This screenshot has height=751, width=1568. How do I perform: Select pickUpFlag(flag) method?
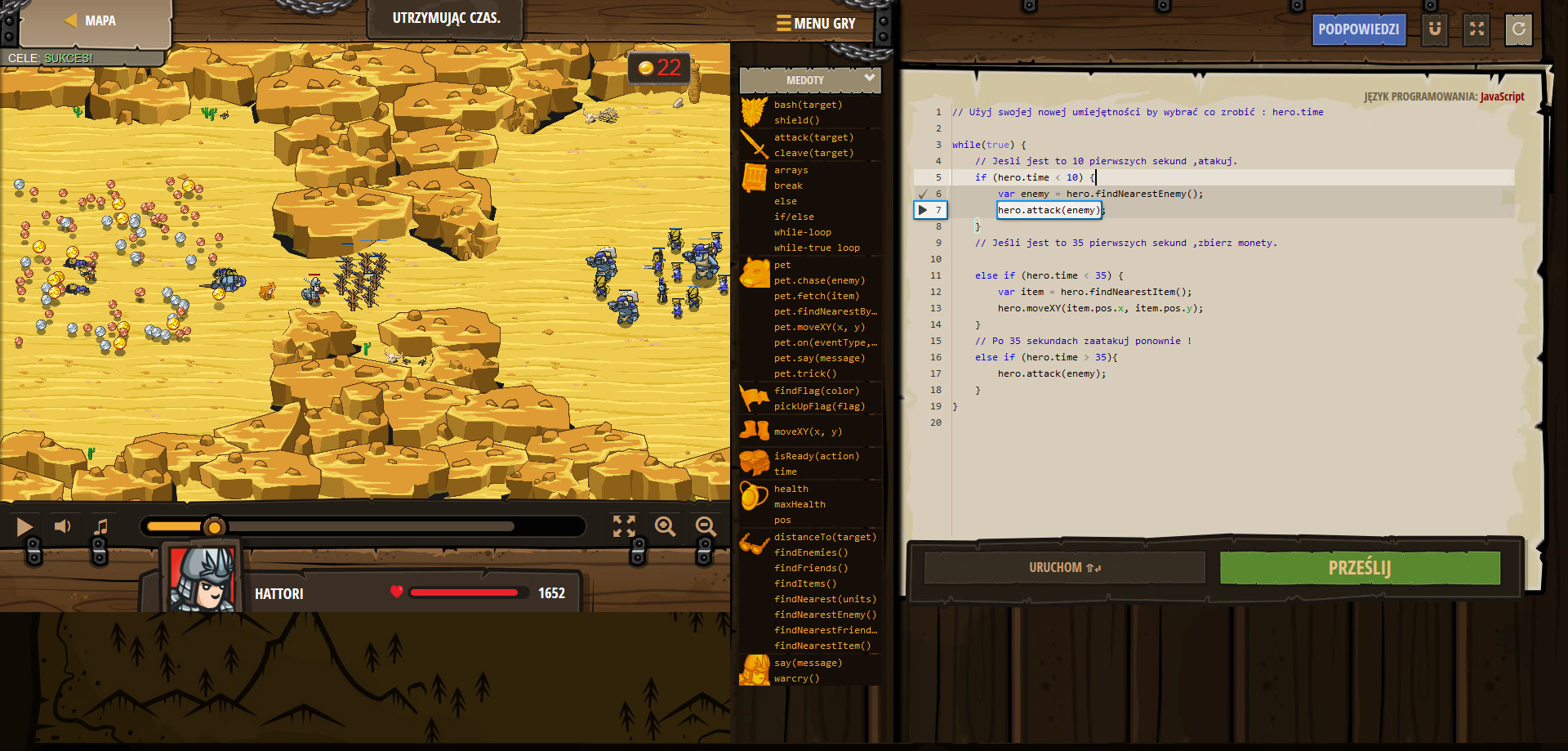(819, 406)
